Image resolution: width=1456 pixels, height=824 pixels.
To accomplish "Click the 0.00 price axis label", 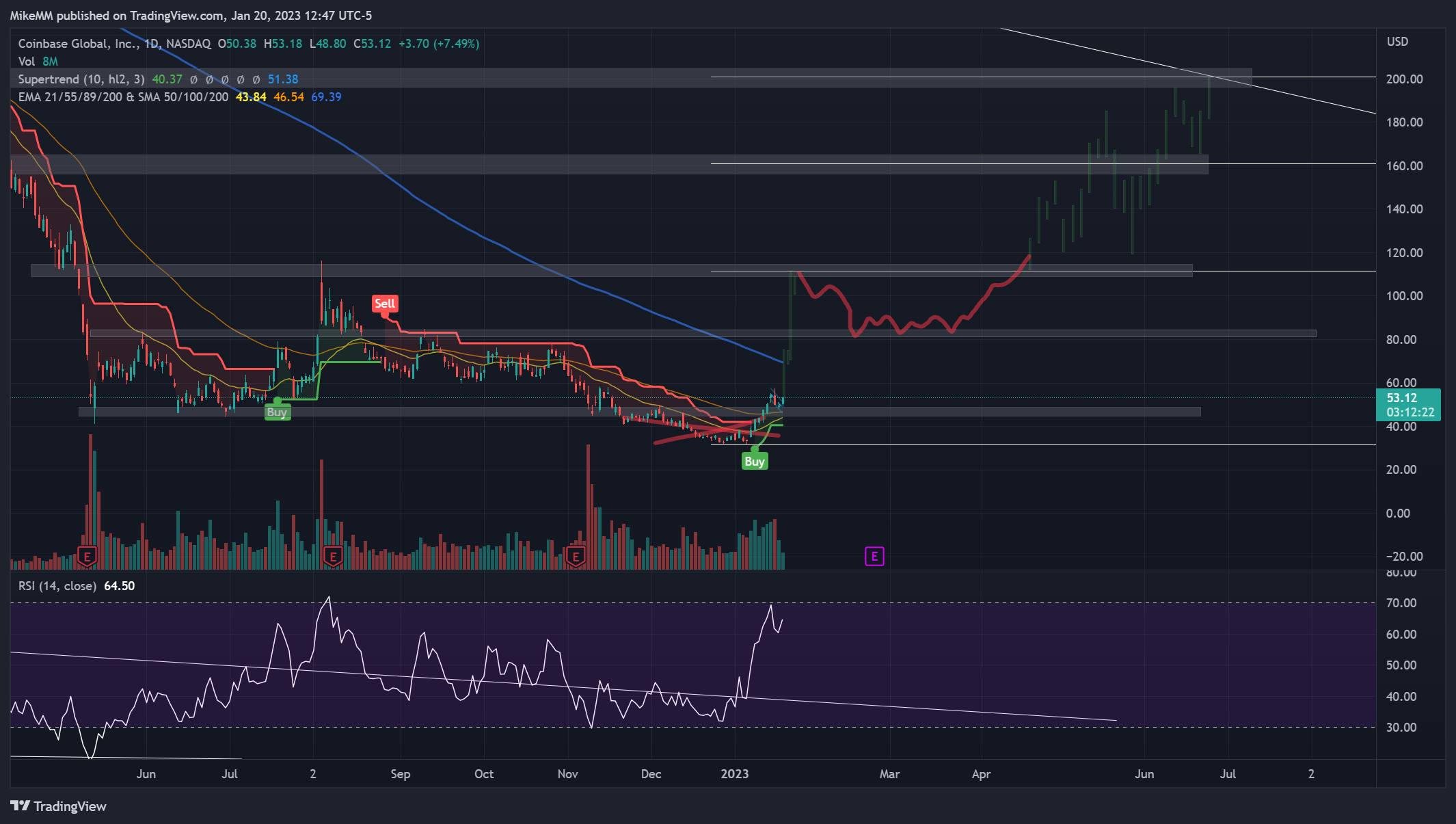I will coord(1398,514).
